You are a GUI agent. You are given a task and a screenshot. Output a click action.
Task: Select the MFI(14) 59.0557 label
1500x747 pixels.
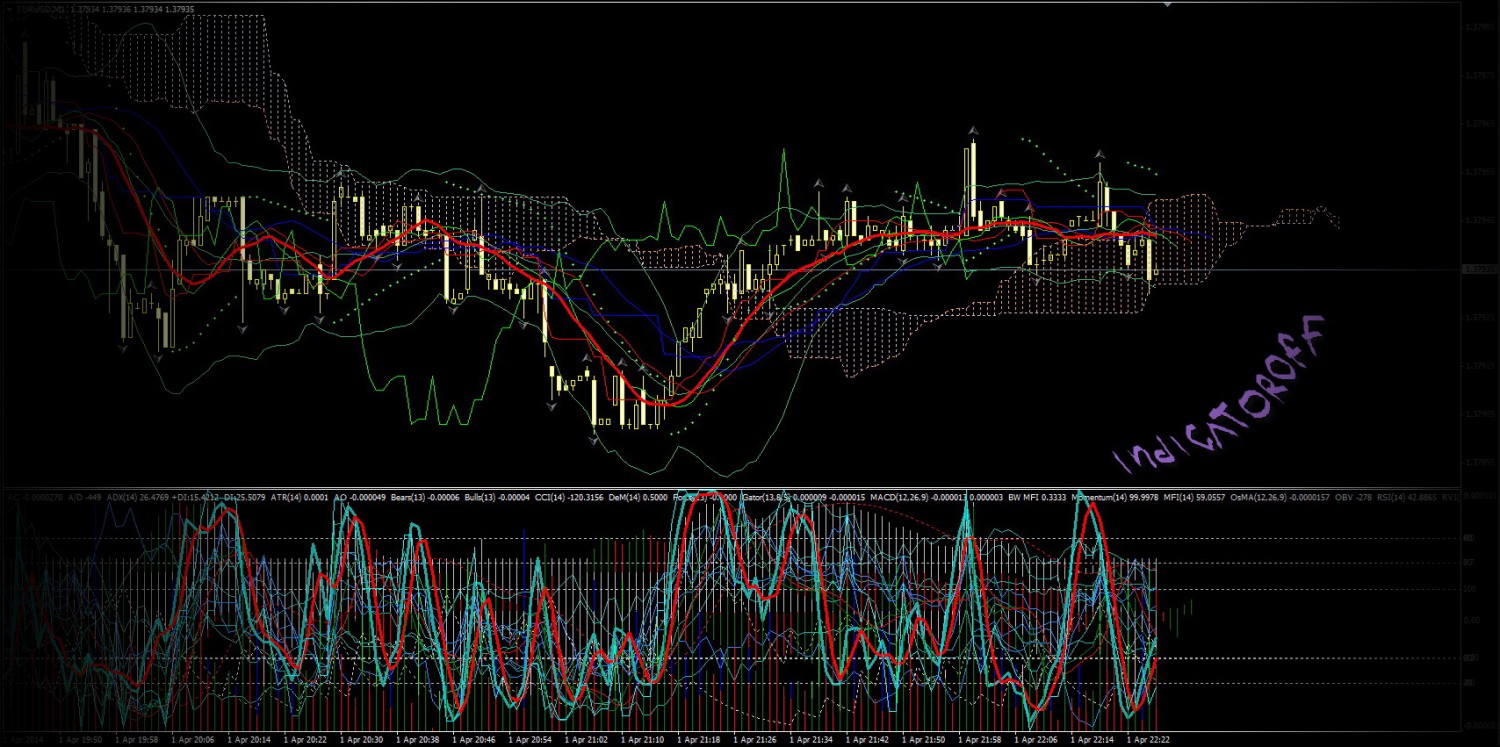pos(1194,497)
